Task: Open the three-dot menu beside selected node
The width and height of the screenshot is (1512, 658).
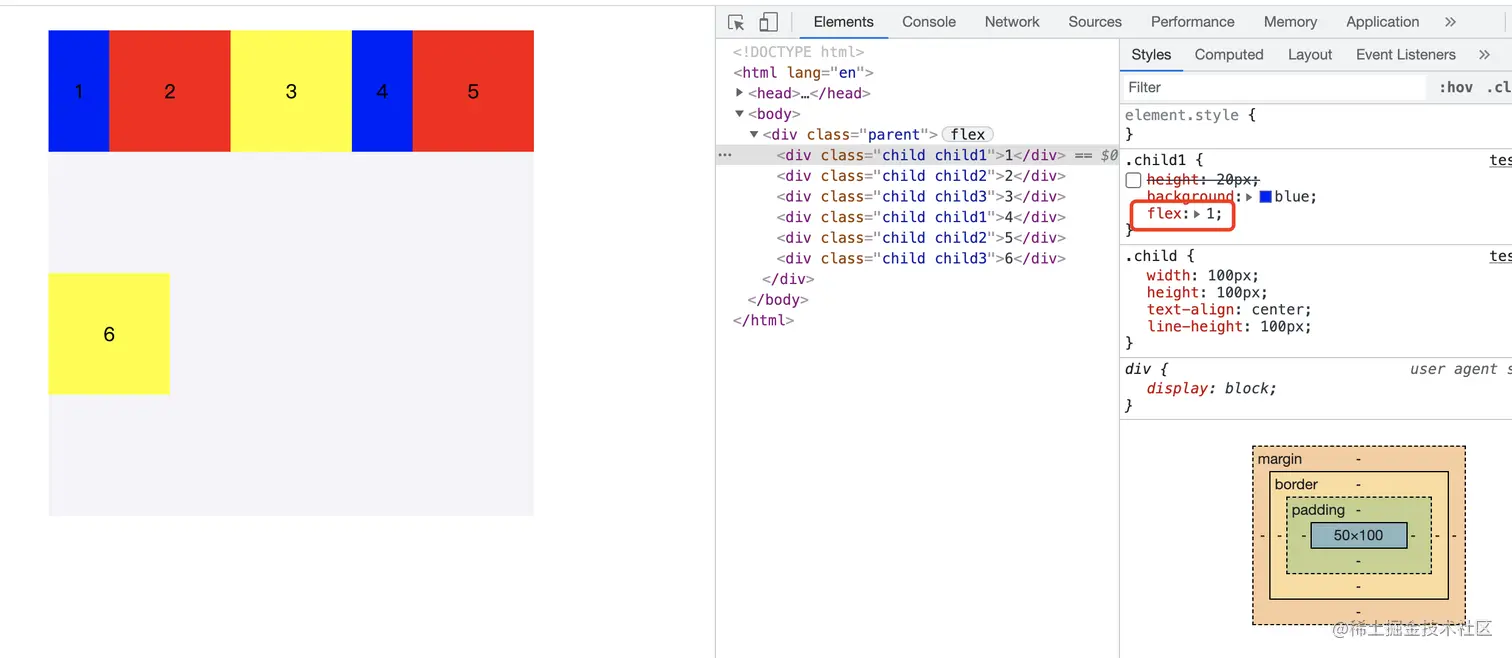Action: click(725, 155)
